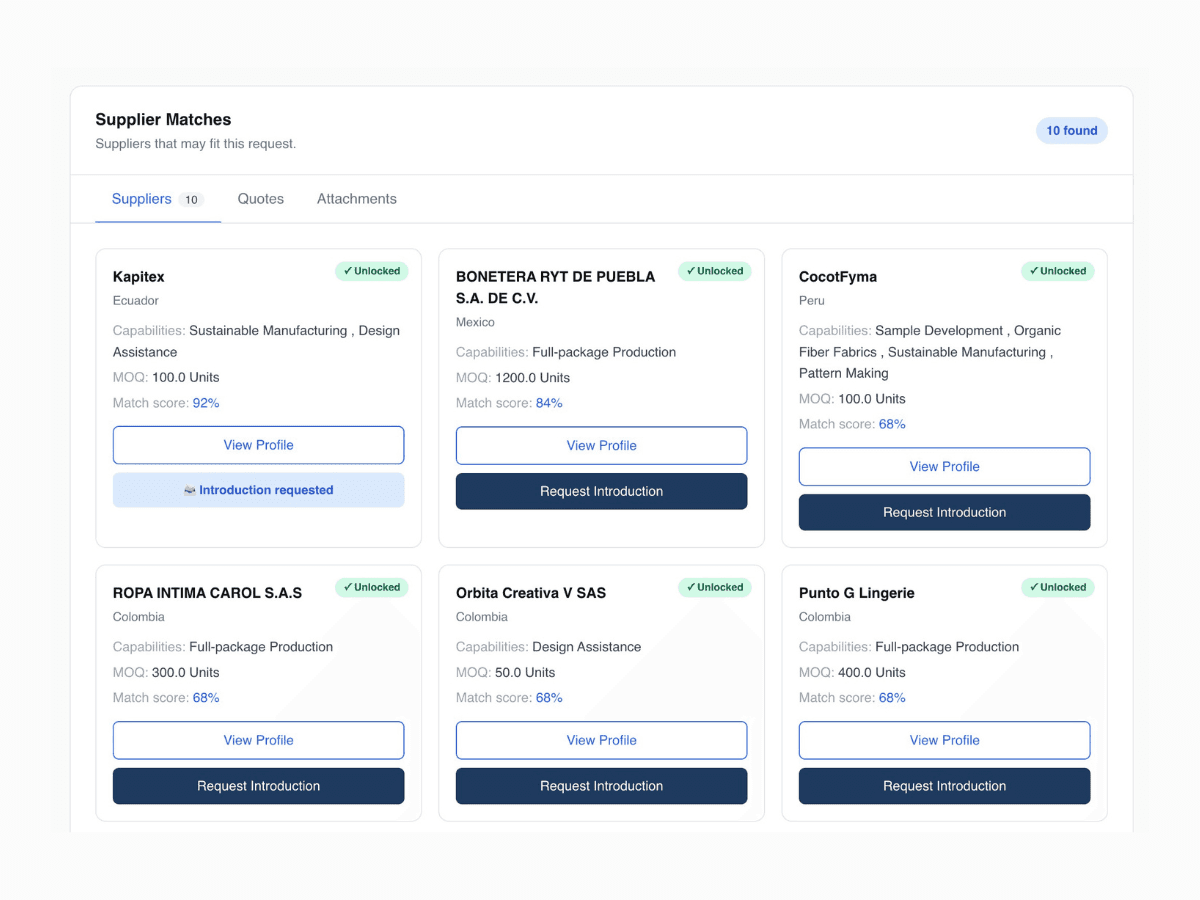
Task: Click Peru under CocotFyma
Action: [x=812, y=301]
